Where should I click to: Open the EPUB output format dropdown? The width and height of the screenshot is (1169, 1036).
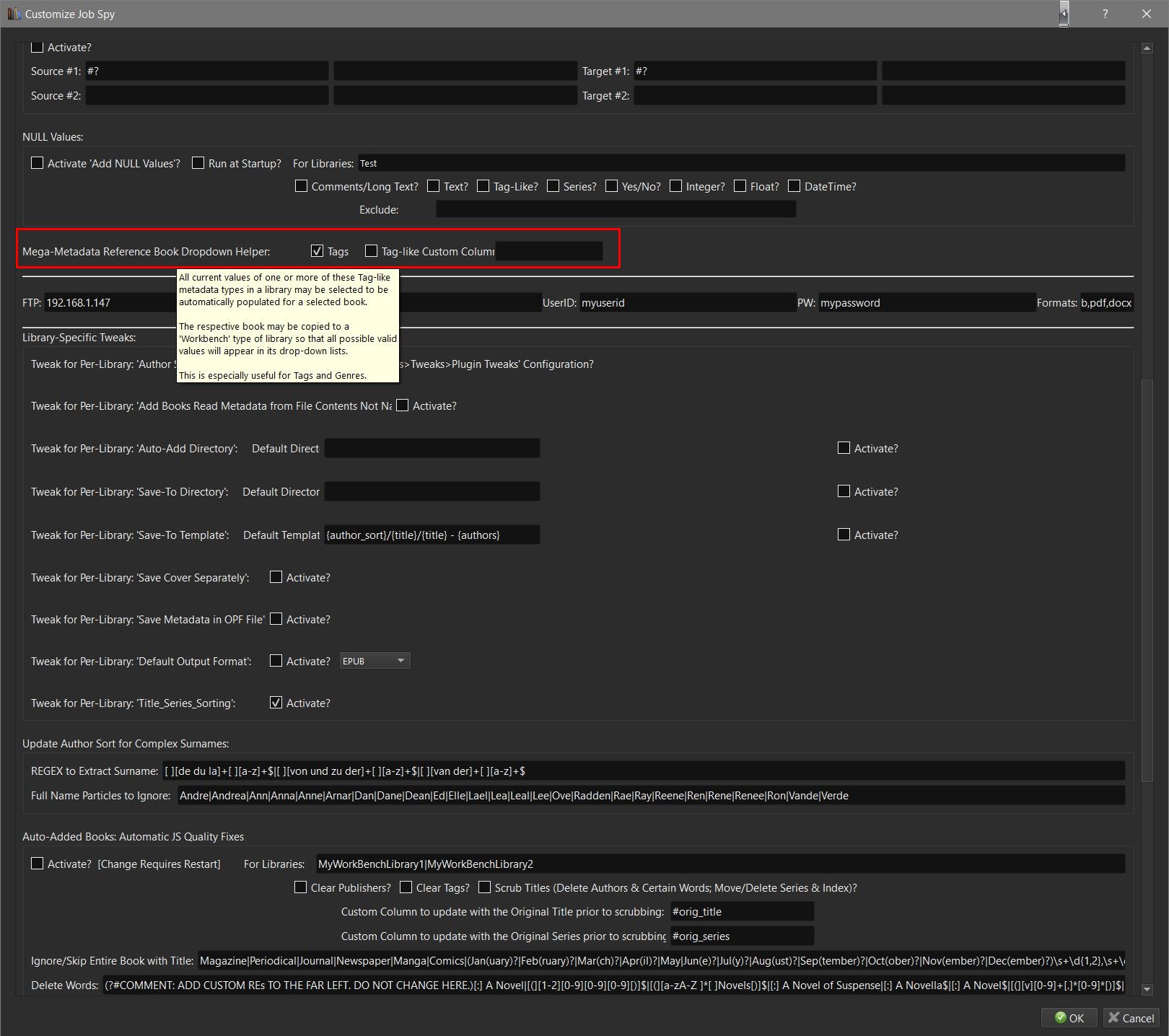tap(375, 661)
